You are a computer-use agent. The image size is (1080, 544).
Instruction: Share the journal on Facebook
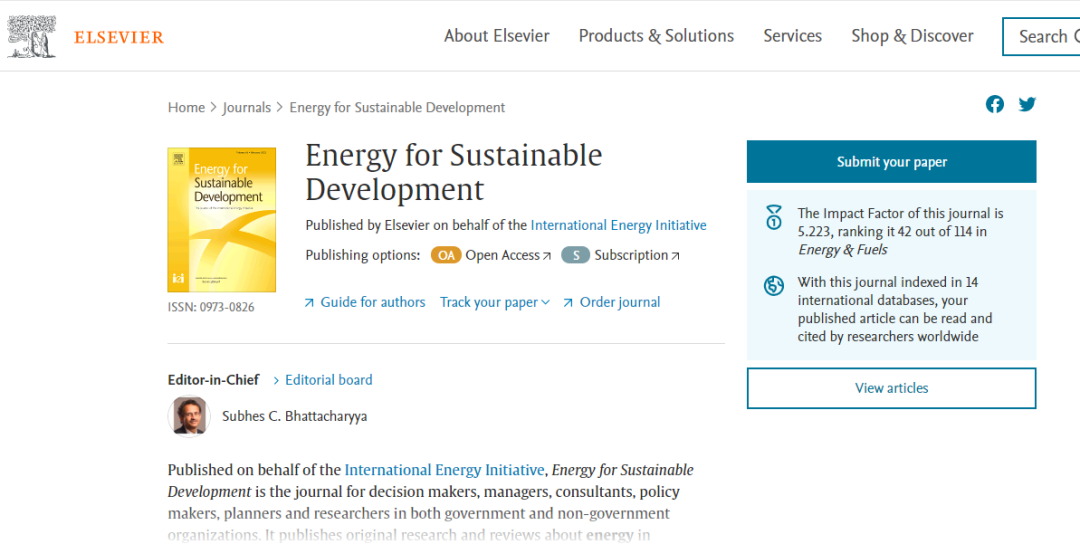coord(995,104)
